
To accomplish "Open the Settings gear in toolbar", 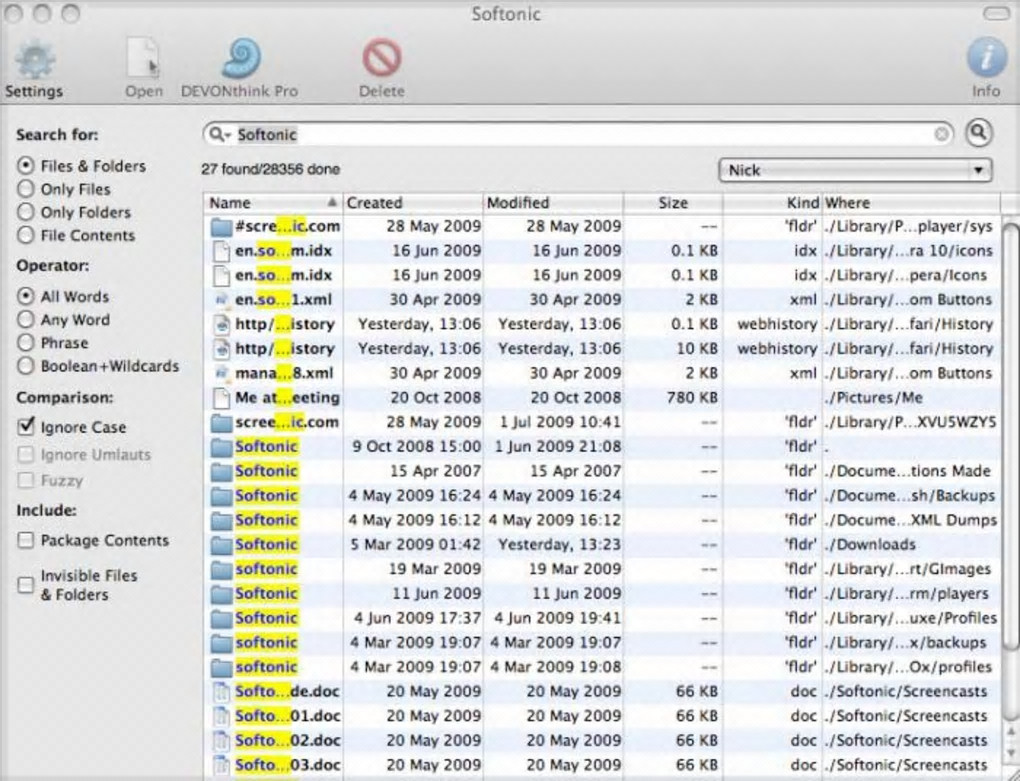I will point(34,59).
